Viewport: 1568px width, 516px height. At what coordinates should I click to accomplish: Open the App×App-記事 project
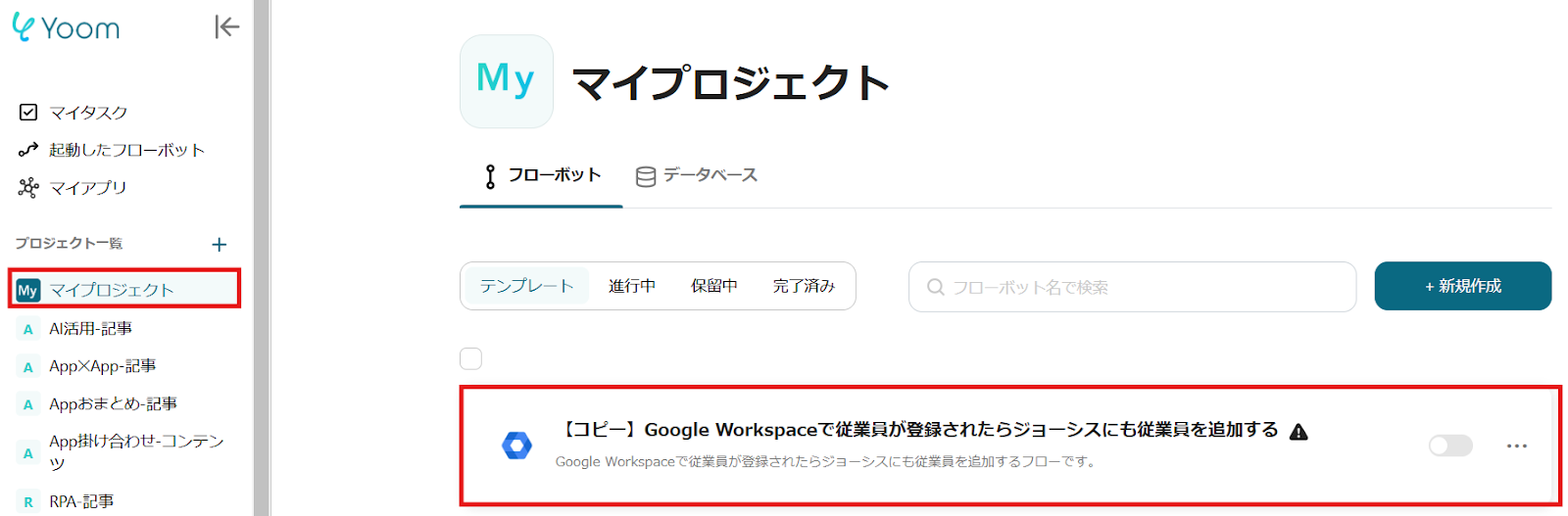tap(103, 366)
